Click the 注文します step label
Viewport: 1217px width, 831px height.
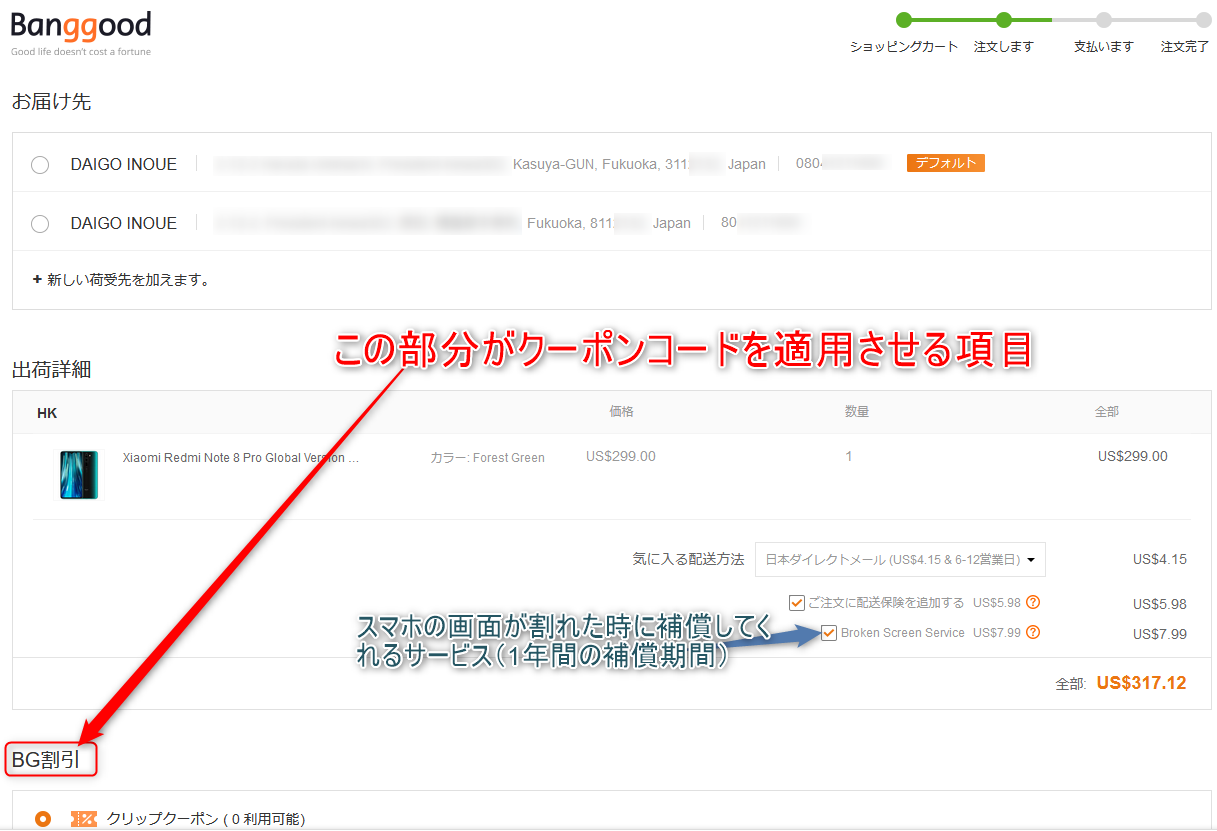tap(1004, 47)
